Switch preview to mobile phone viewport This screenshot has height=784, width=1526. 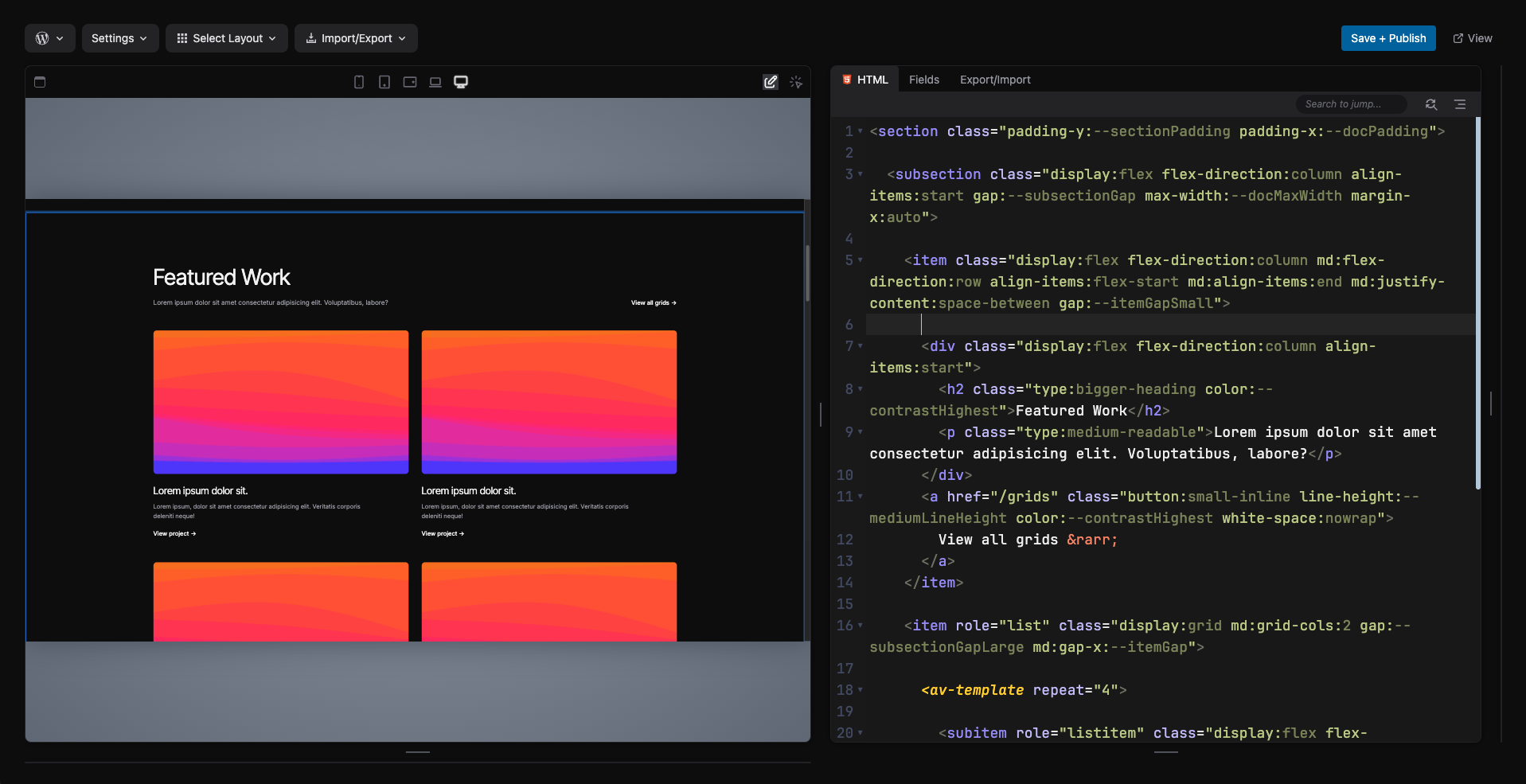click(359, 82)
